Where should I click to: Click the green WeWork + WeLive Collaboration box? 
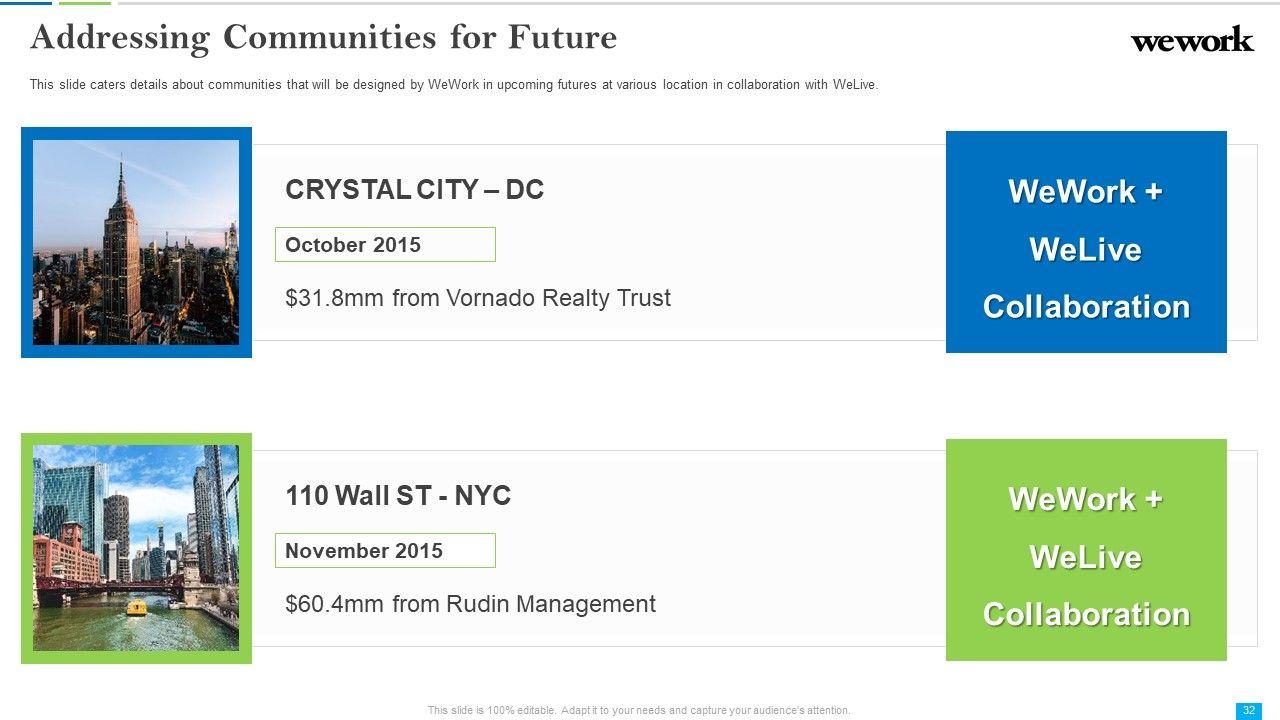1086,550
